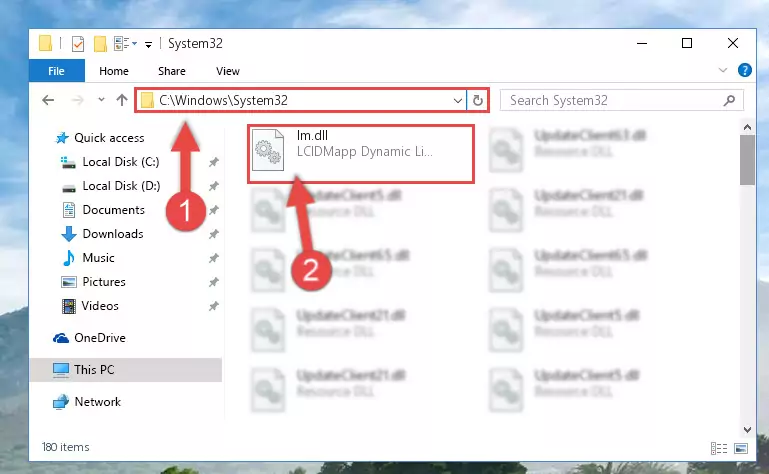The height and width of the screenshot is (474, 769).
Task: Go up one folder level
Action: click(122, 100)
